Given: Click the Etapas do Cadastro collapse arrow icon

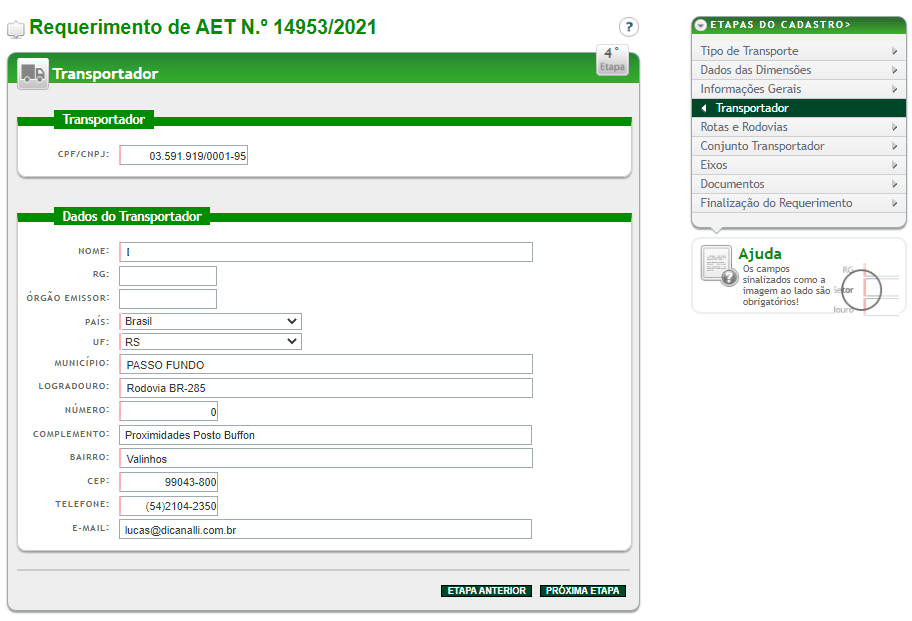Looking at the screenshot, I should (701, 25).
